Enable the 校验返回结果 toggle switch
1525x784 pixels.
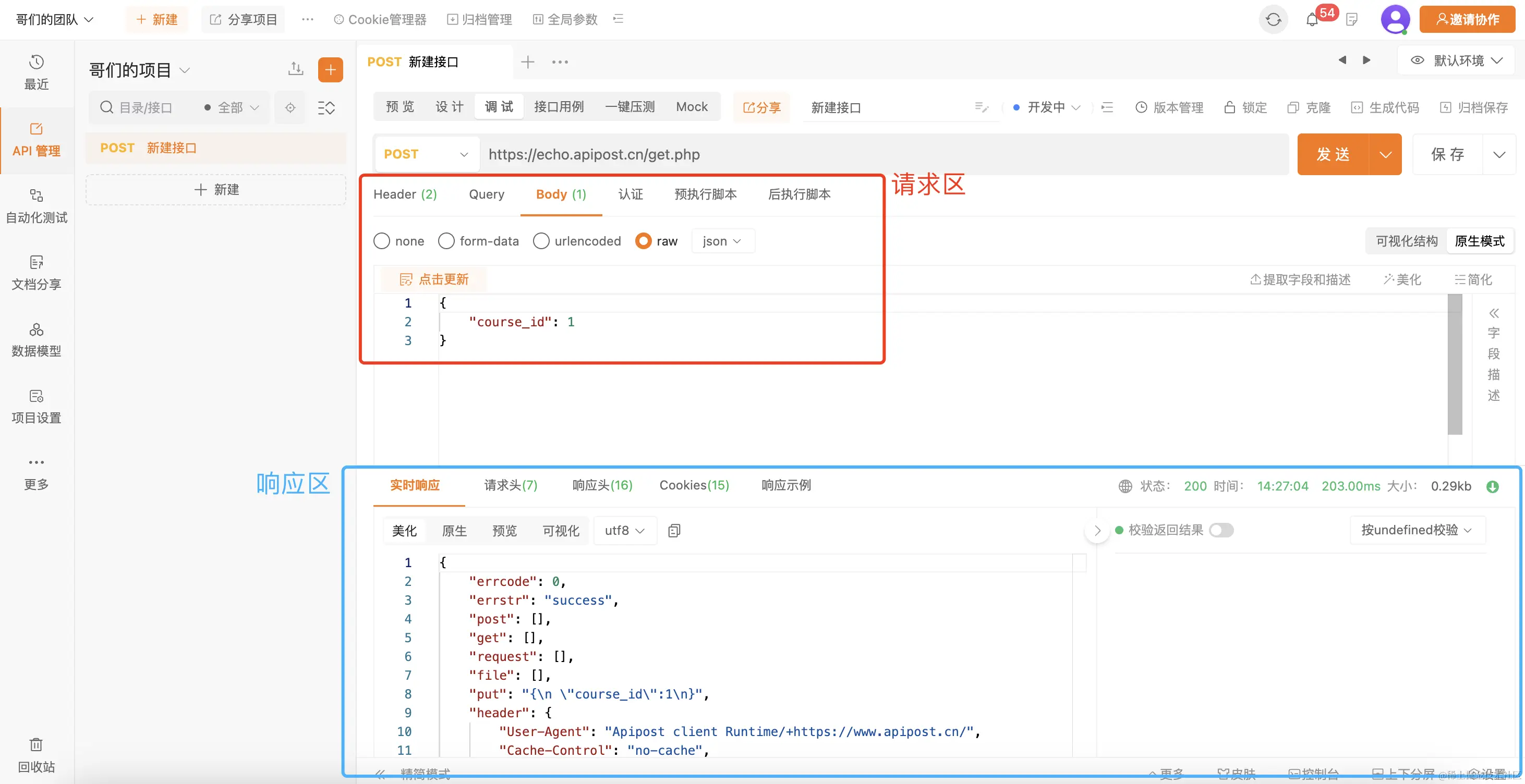coord(1221,530)
